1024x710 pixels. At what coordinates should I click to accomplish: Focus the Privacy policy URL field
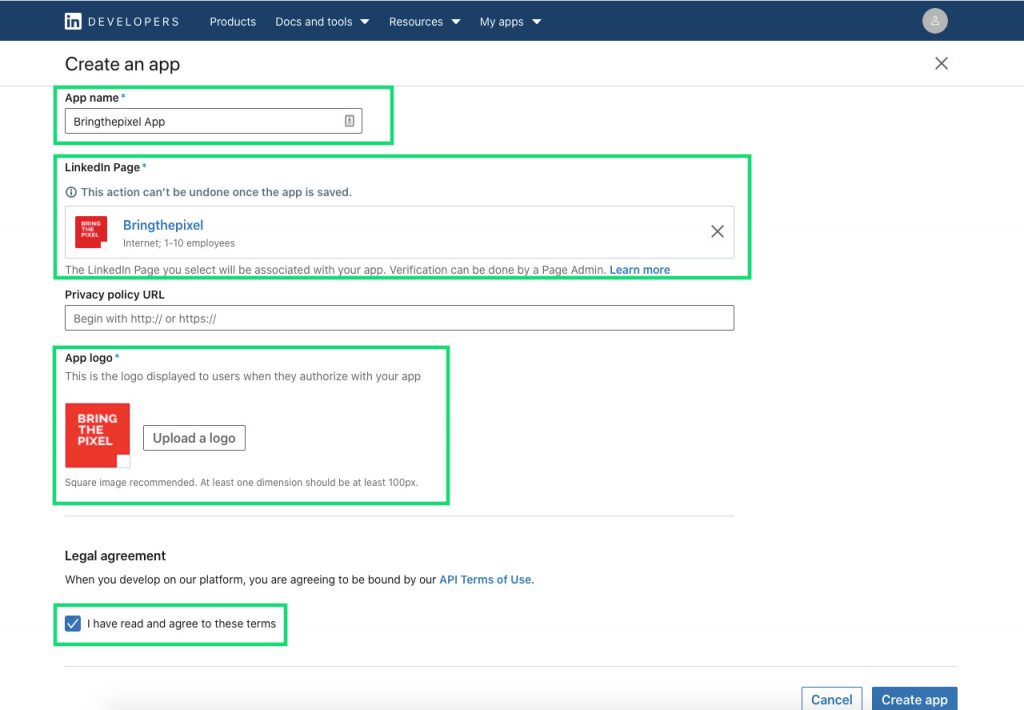[399, 318]
